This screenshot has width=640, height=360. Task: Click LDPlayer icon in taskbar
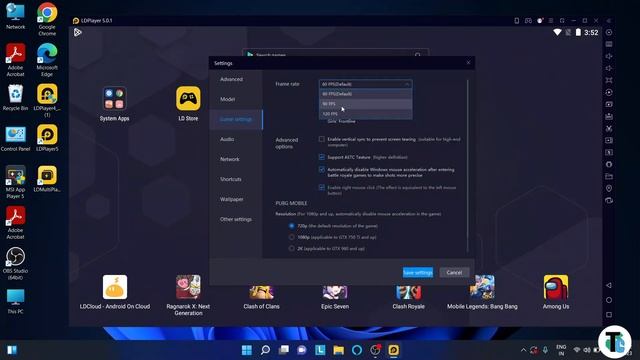pos(393,350)
